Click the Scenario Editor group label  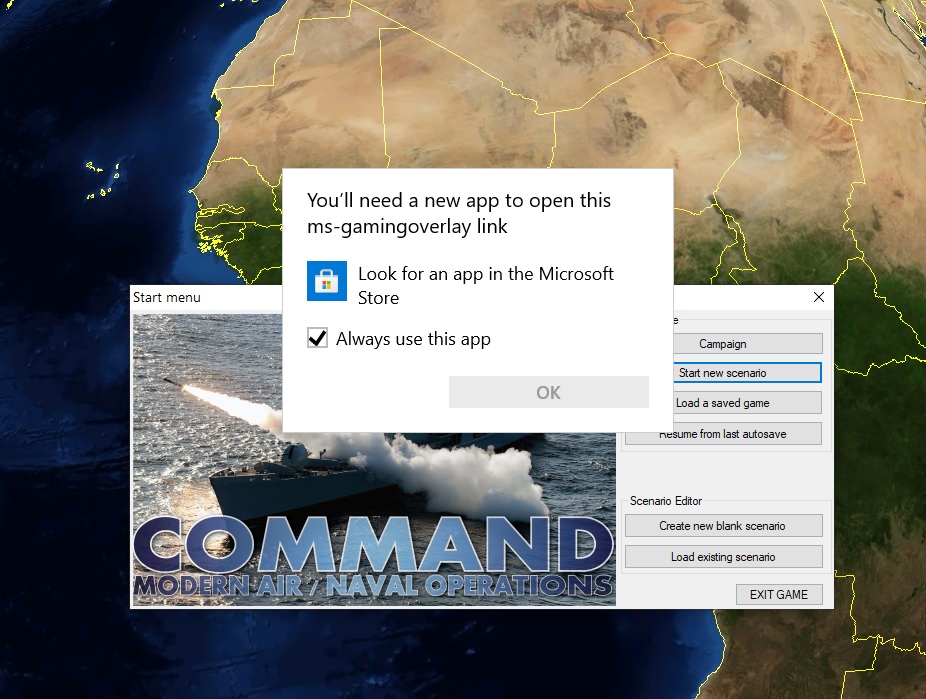click(666, 501)
